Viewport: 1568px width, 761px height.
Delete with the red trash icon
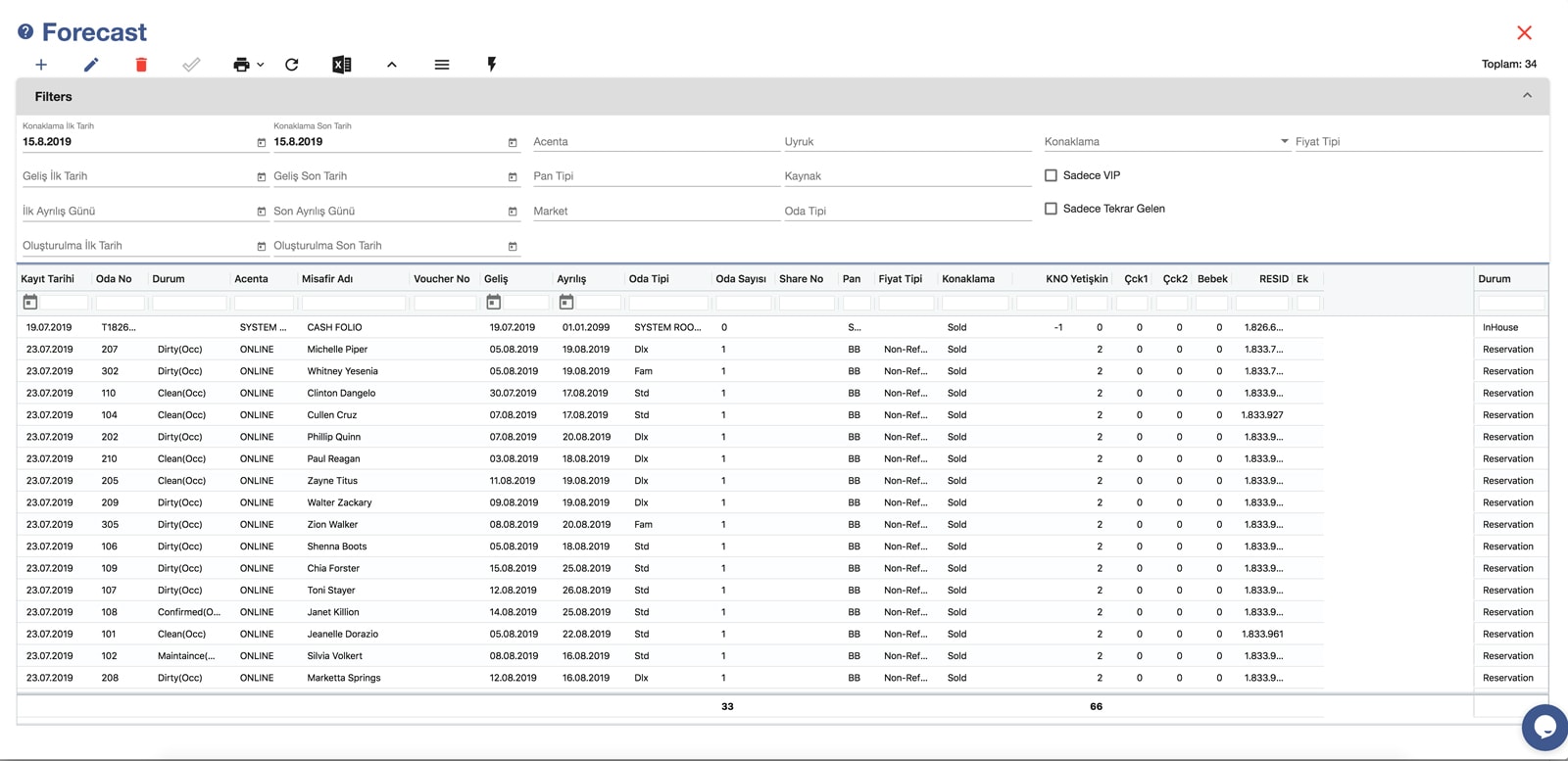click(141, 65)
